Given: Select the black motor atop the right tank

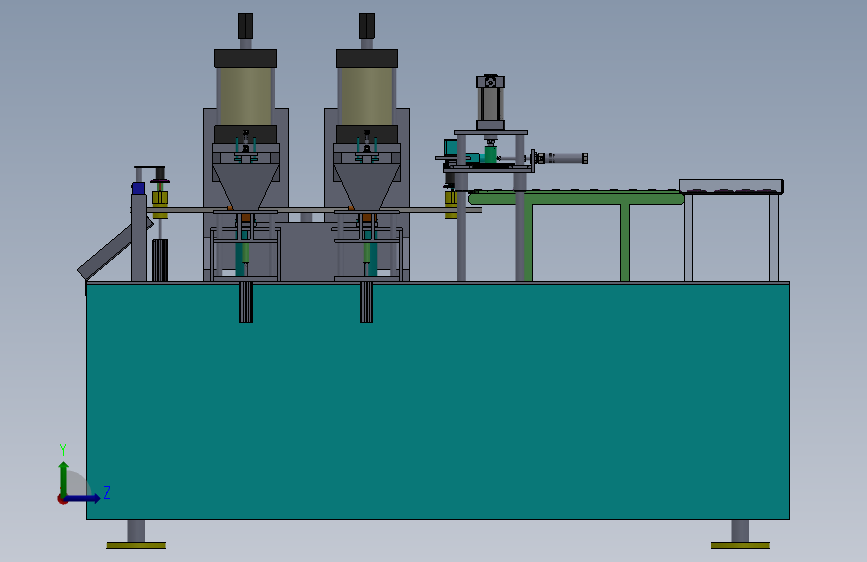Looking at the screenshot, I should click(367, 26).
